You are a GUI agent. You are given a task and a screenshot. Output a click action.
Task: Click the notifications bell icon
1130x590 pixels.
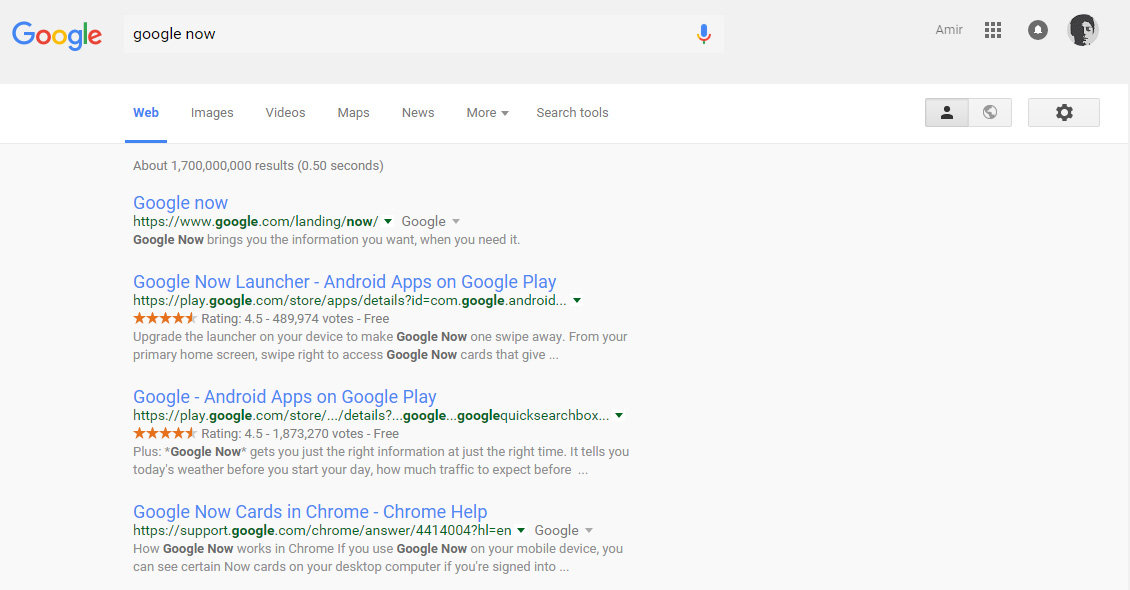pos(1037,29)
